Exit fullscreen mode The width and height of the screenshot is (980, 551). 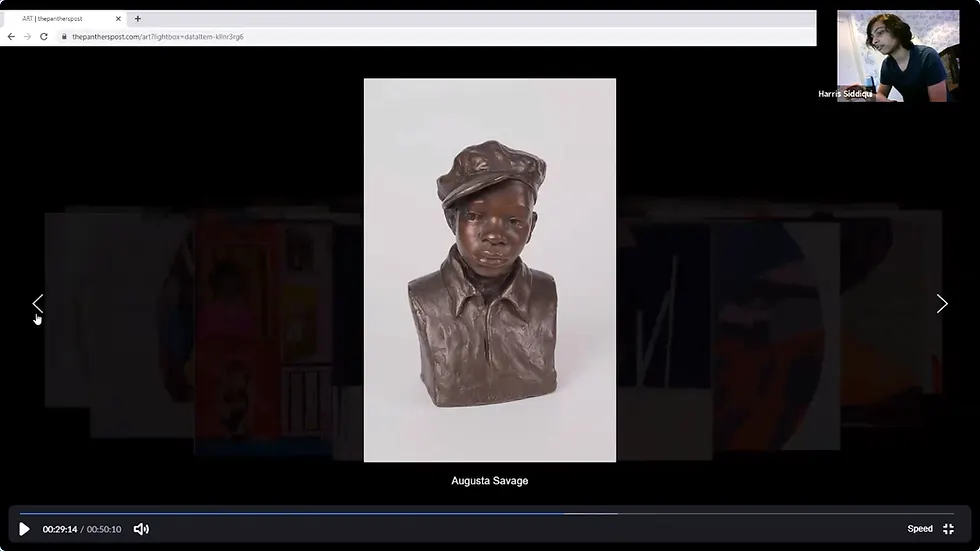pos(948,529)
